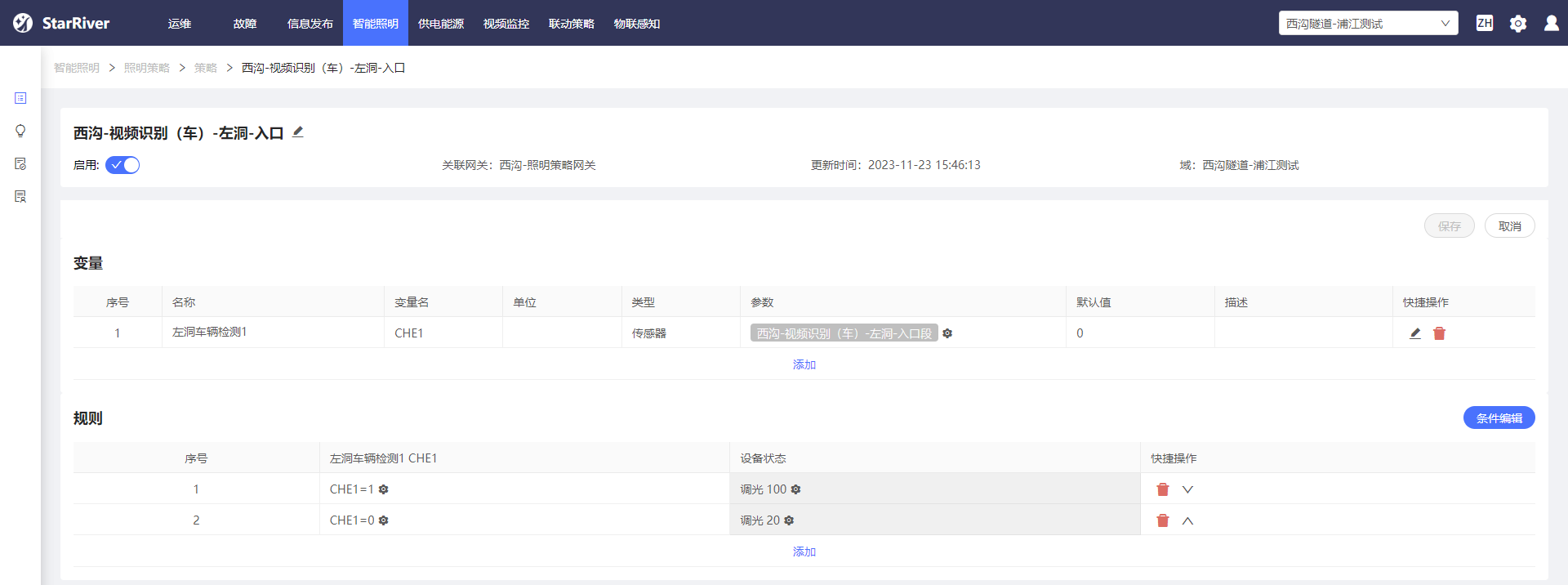Move rule 1 down with chevron
Image resolution: width=1568 pixels, height=585 pixels.
1188,489
